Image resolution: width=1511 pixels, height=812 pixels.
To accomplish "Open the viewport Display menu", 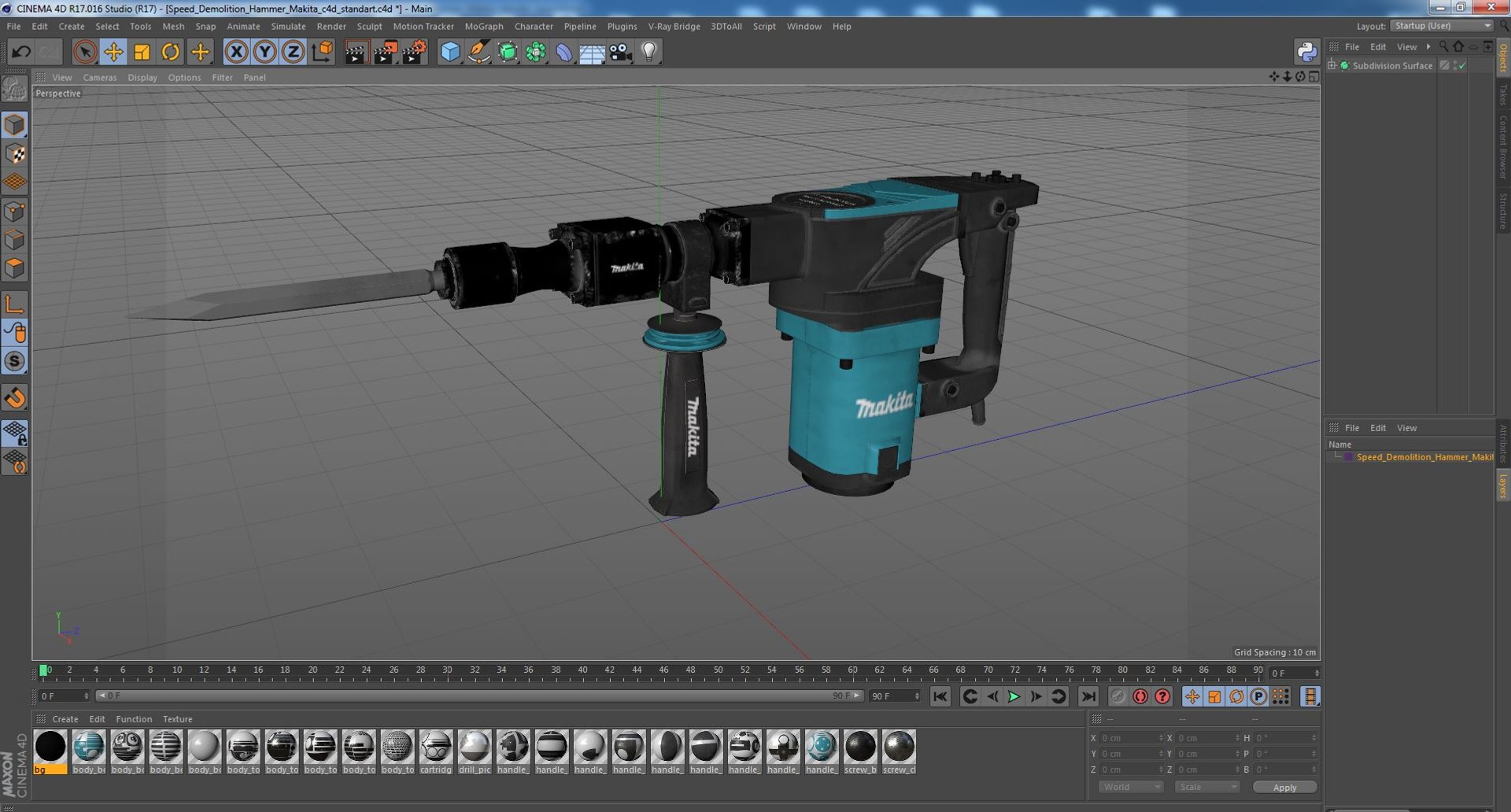I will tap(142, 77).
